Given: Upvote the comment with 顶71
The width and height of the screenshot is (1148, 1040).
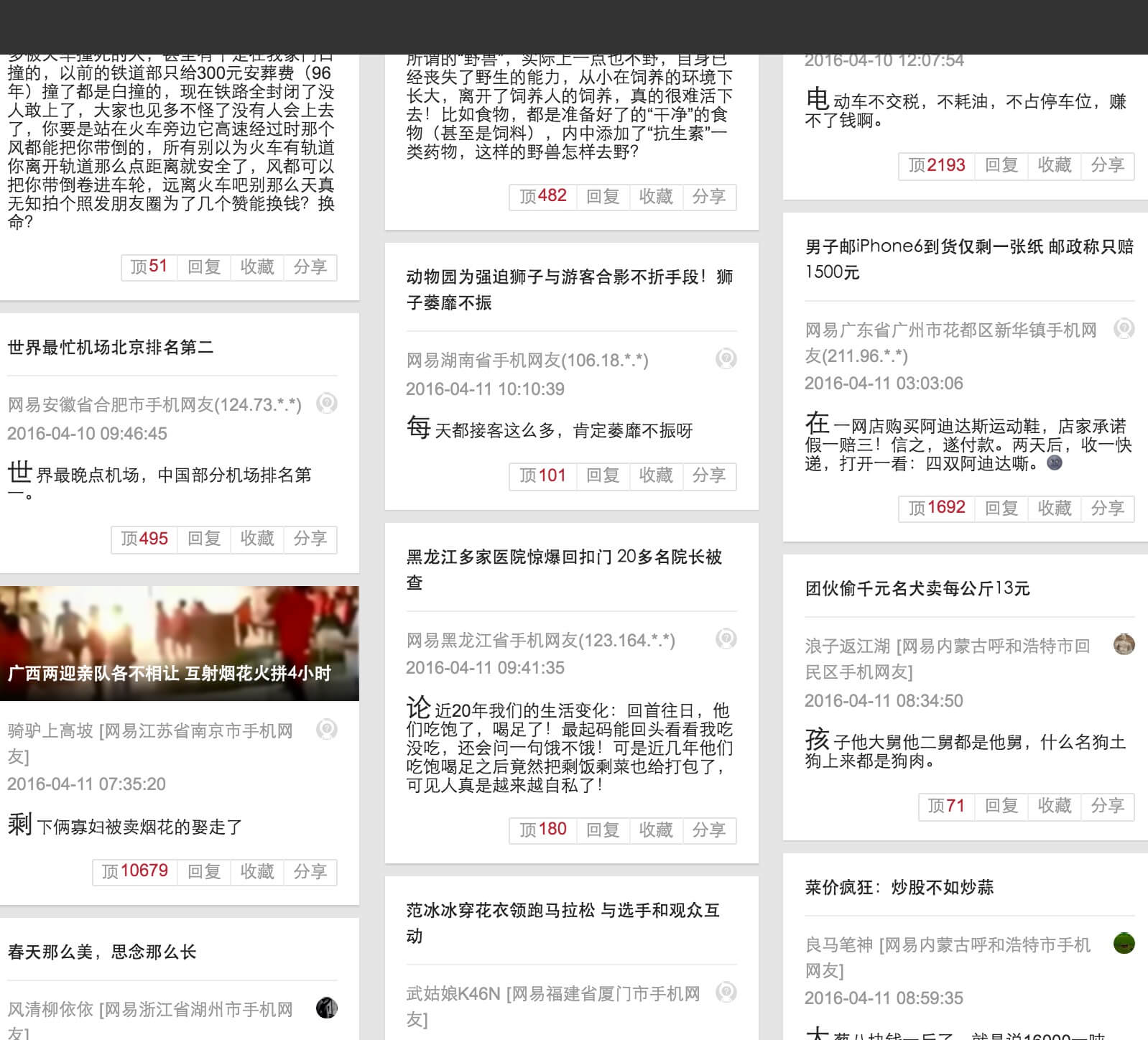Looking at the screenshot, I should [x=946, y=806].
